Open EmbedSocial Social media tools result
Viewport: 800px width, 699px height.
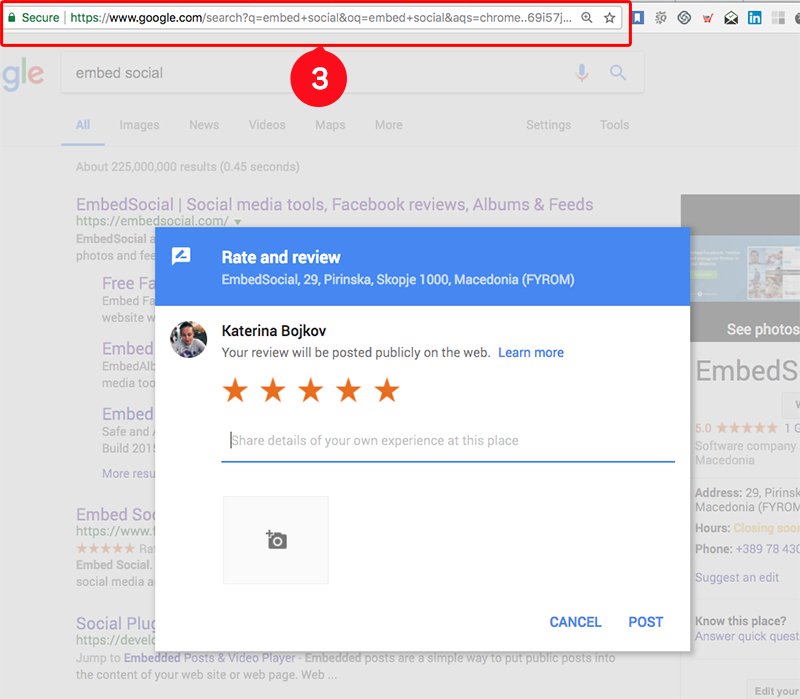(x=335, y=205)
